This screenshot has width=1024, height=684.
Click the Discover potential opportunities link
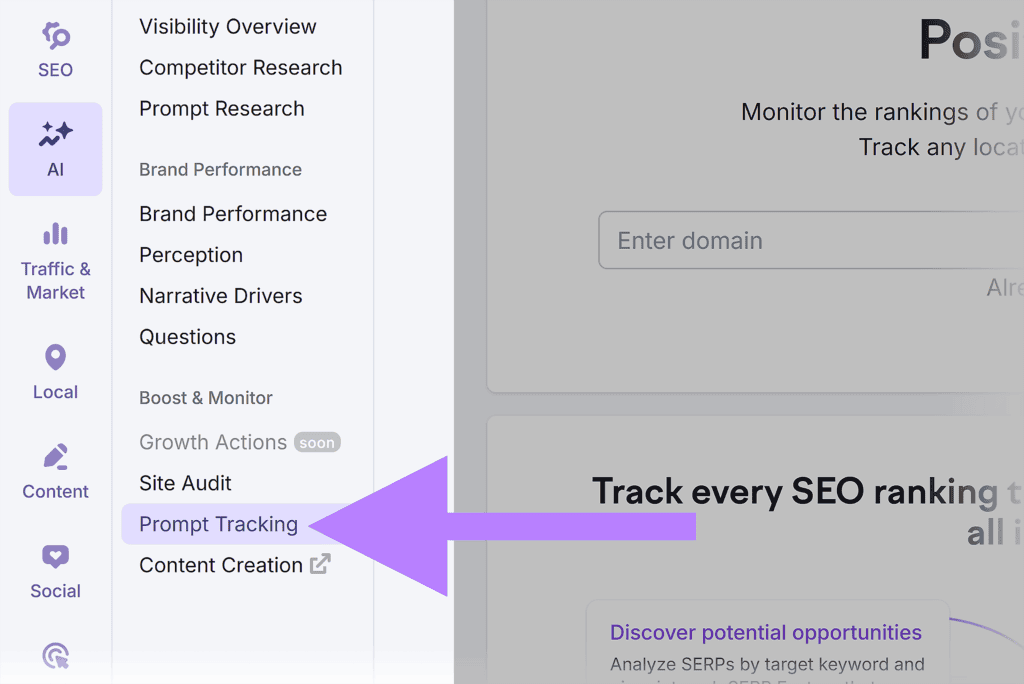pos(766,632)
